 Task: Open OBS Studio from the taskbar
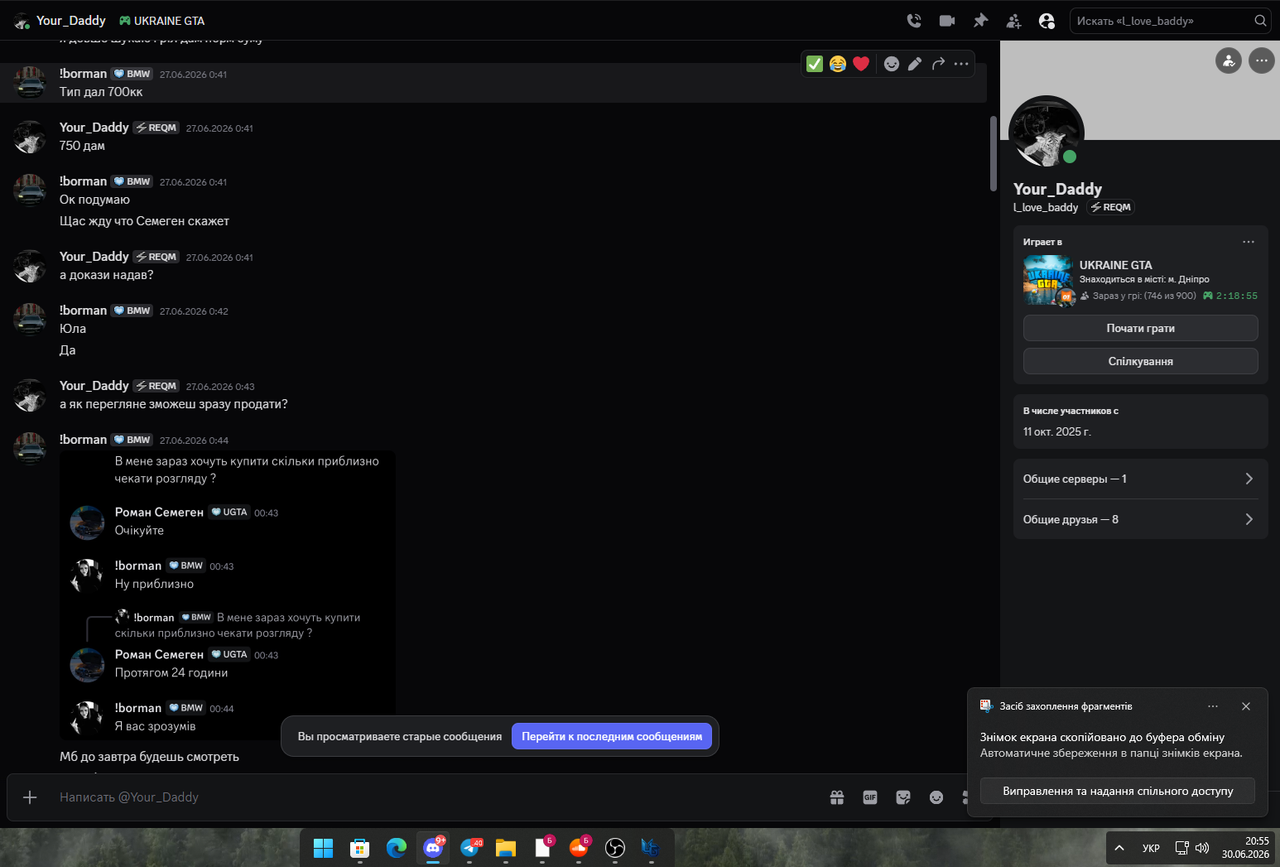coord(615,848)
